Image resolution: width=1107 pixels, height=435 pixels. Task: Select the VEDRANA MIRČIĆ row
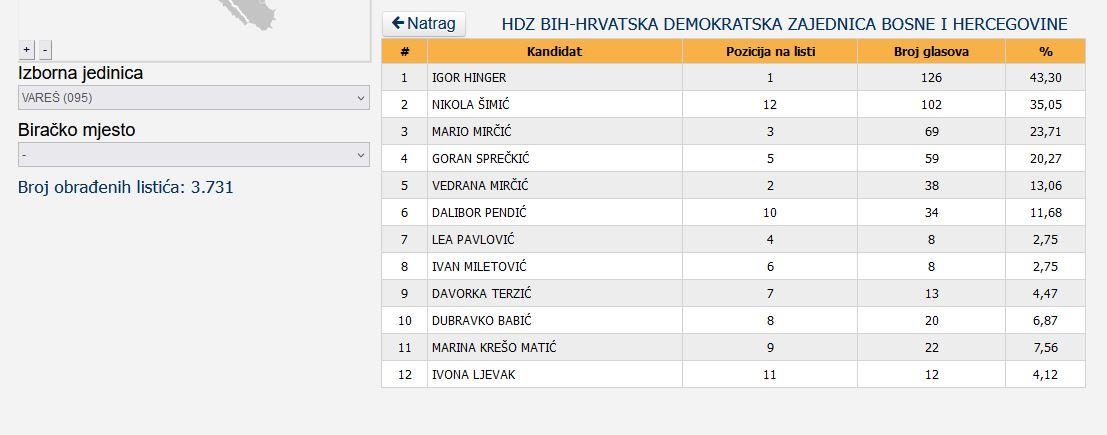(734, 186)
